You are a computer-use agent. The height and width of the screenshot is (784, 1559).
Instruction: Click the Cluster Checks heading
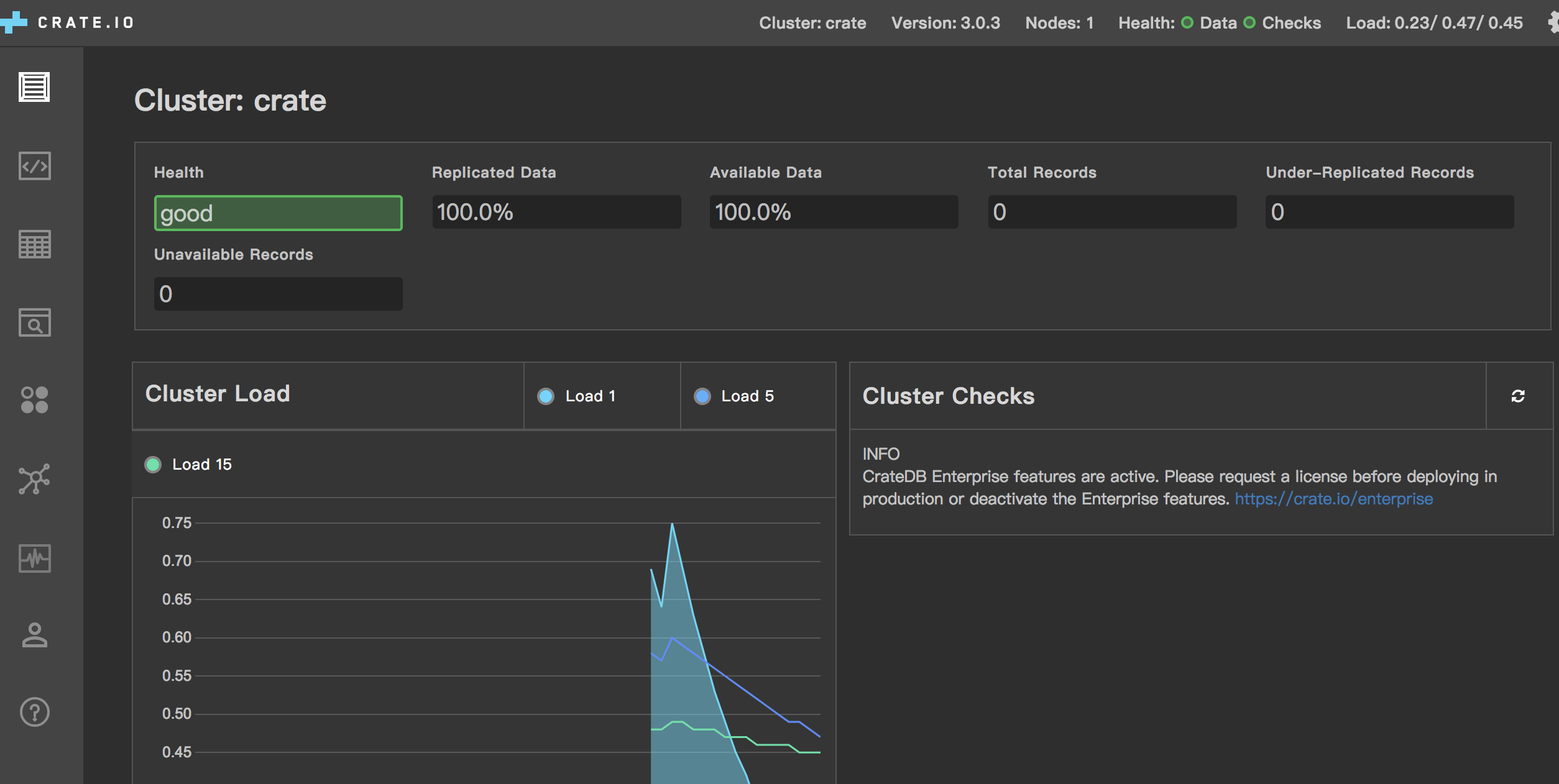tap(949, 396)
